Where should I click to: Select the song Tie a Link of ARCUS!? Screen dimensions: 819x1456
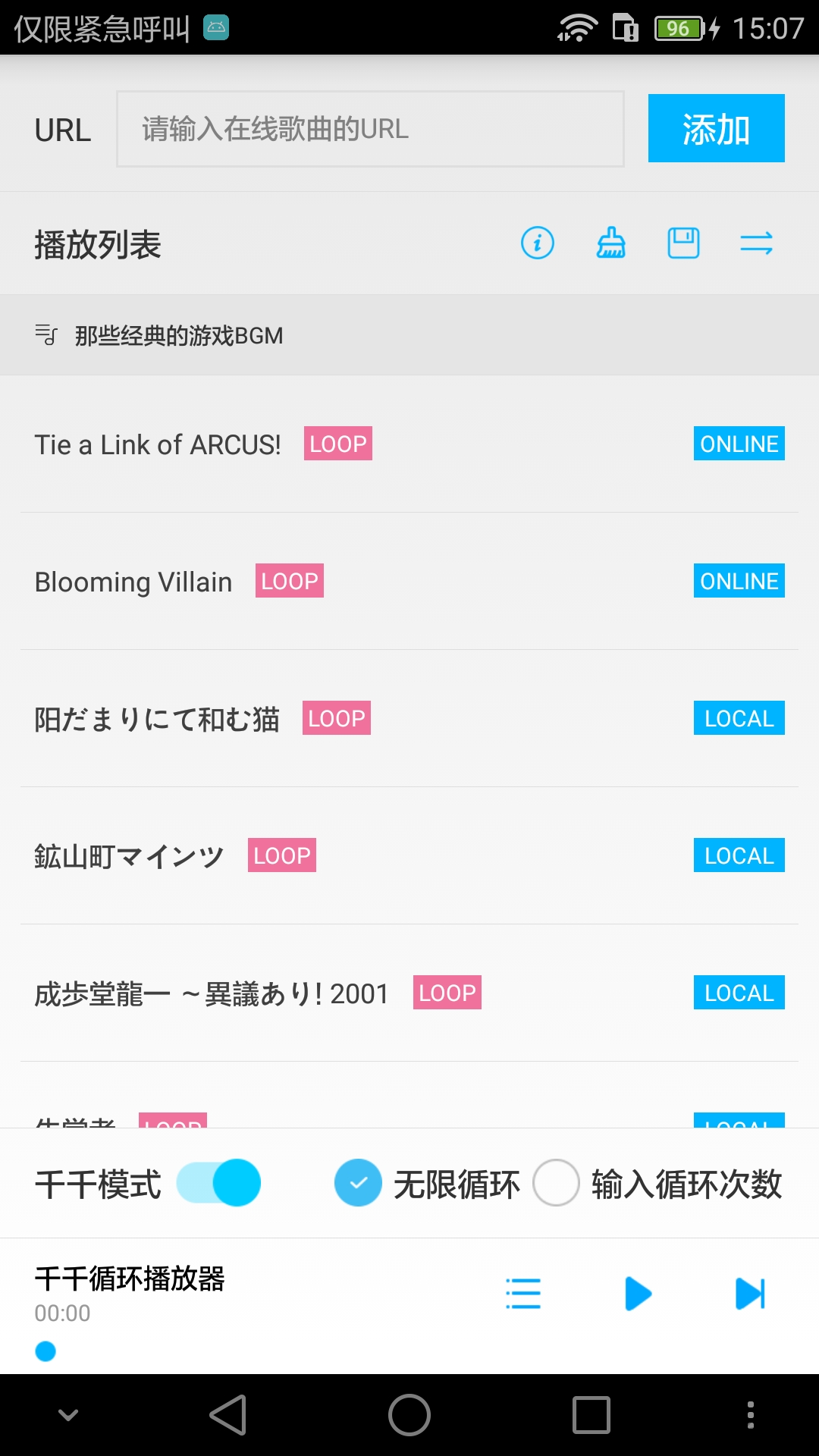[158, 445]
